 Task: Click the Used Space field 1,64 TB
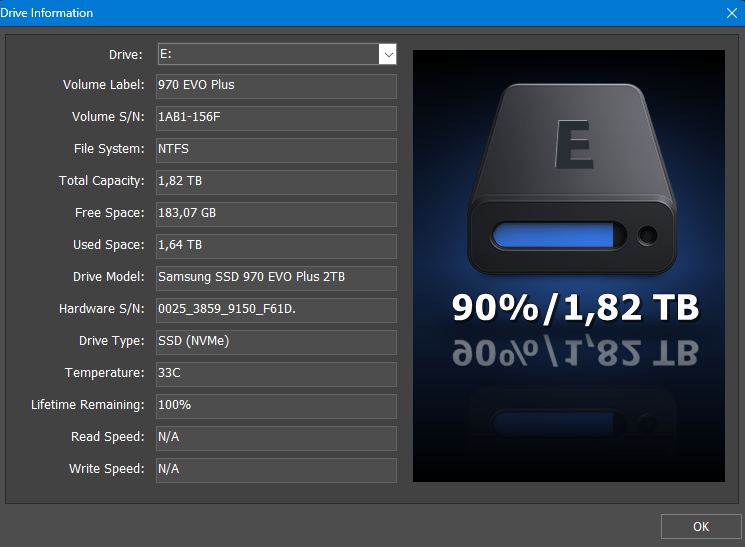pos(276,246)
